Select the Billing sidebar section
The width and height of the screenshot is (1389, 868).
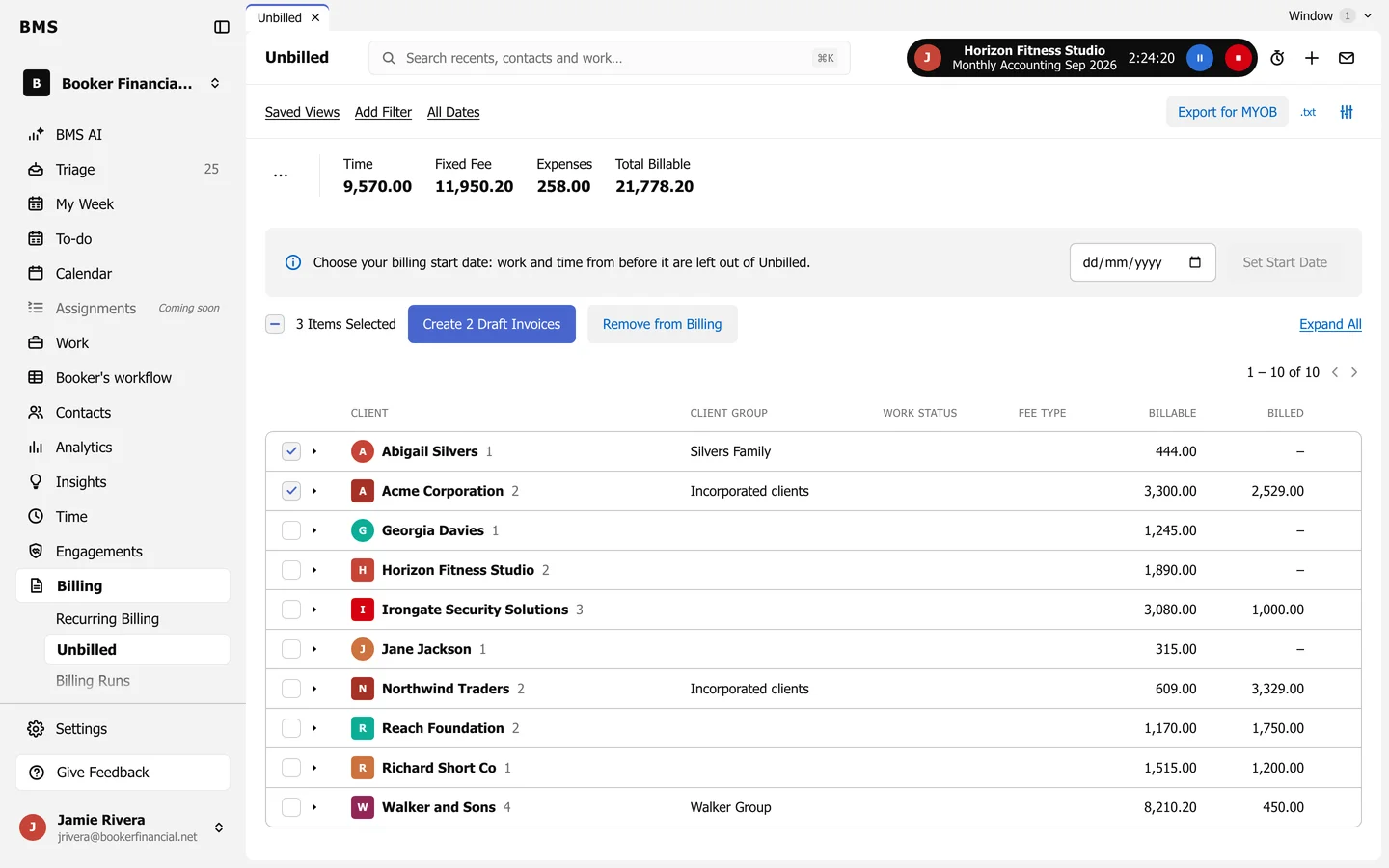click(x=123, y=586)
